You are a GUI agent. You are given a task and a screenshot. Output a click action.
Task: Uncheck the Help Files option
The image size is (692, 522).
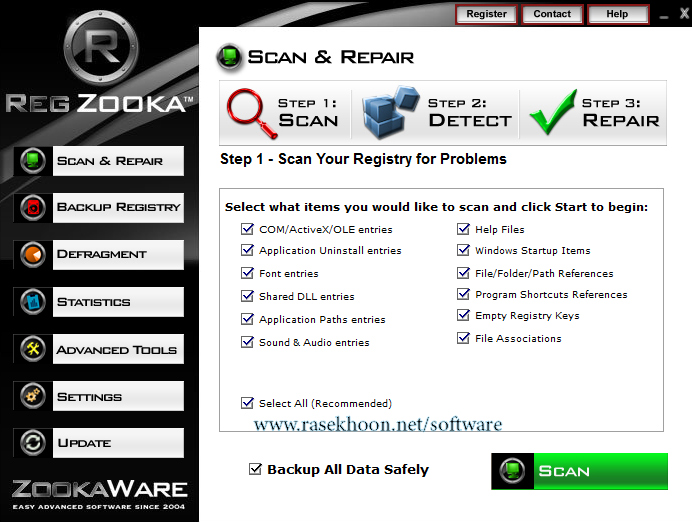tap(463, 229)
